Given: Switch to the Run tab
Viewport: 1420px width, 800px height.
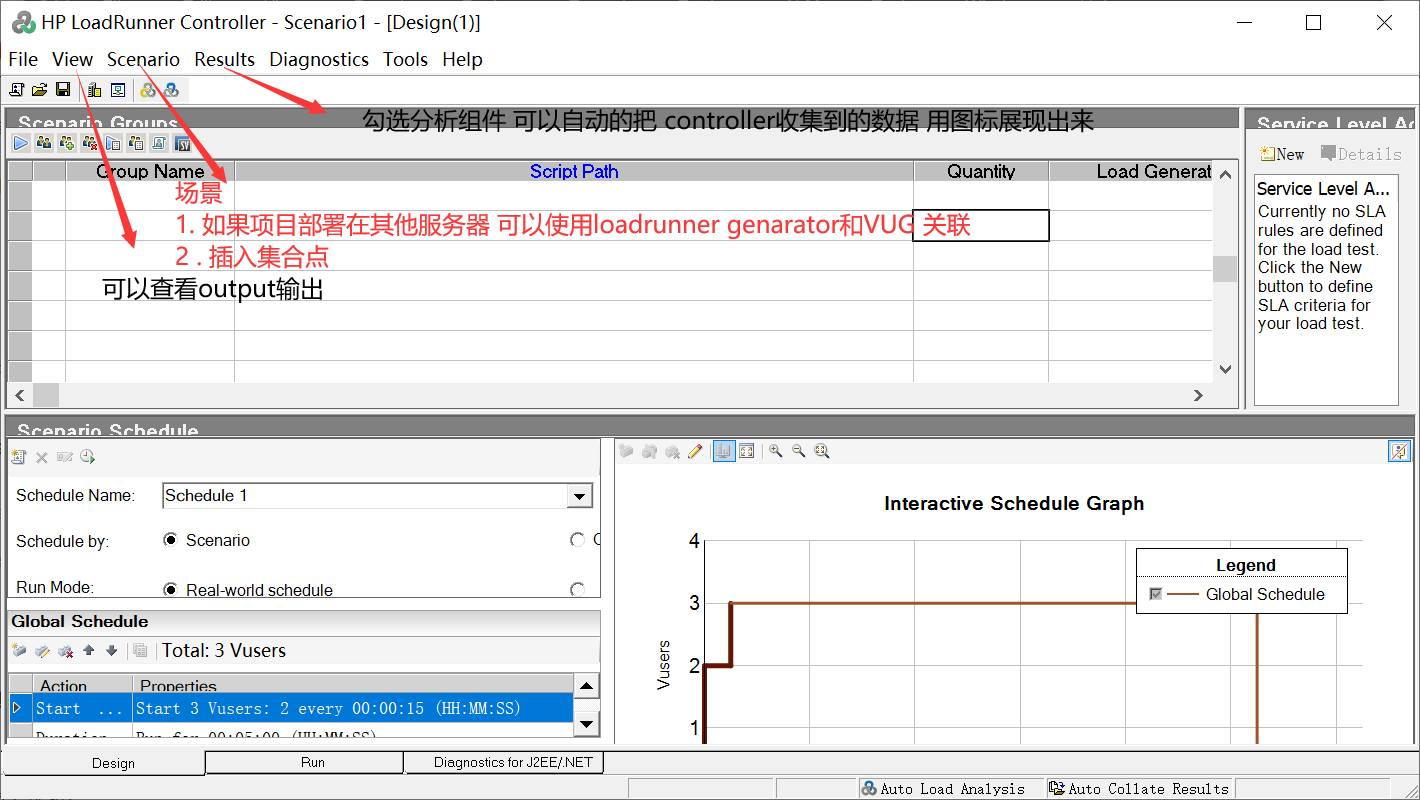Looking at the screenshot, I should click(304, 762).
